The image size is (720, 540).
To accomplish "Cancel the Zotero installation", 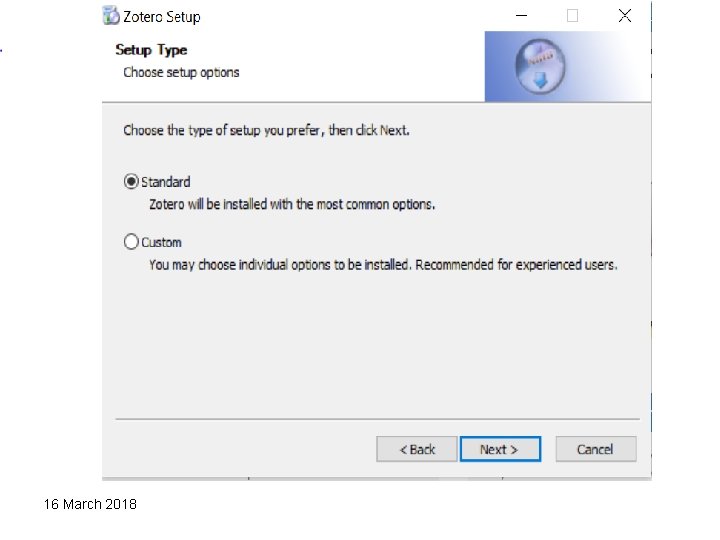I will pyautogui.click(x=596, y=449).
